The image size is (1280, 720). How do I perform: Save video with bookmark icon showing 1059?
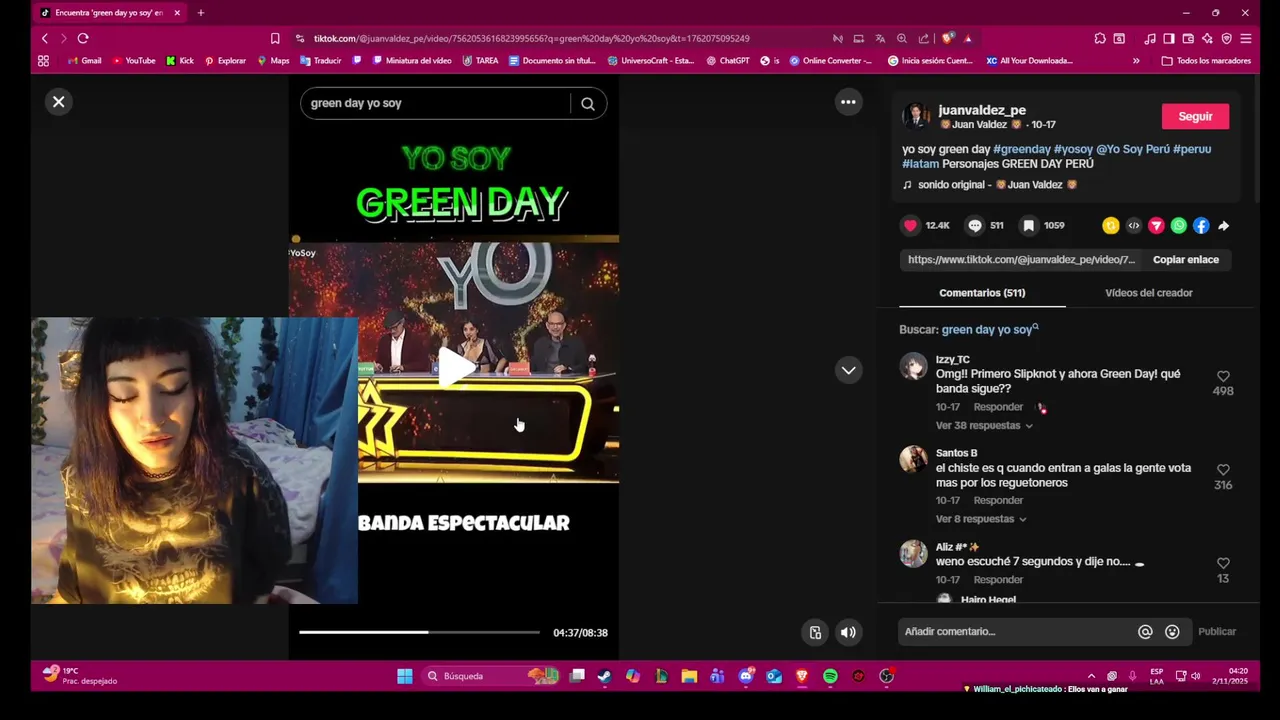pyautogui.click(x=1028, y=226)
